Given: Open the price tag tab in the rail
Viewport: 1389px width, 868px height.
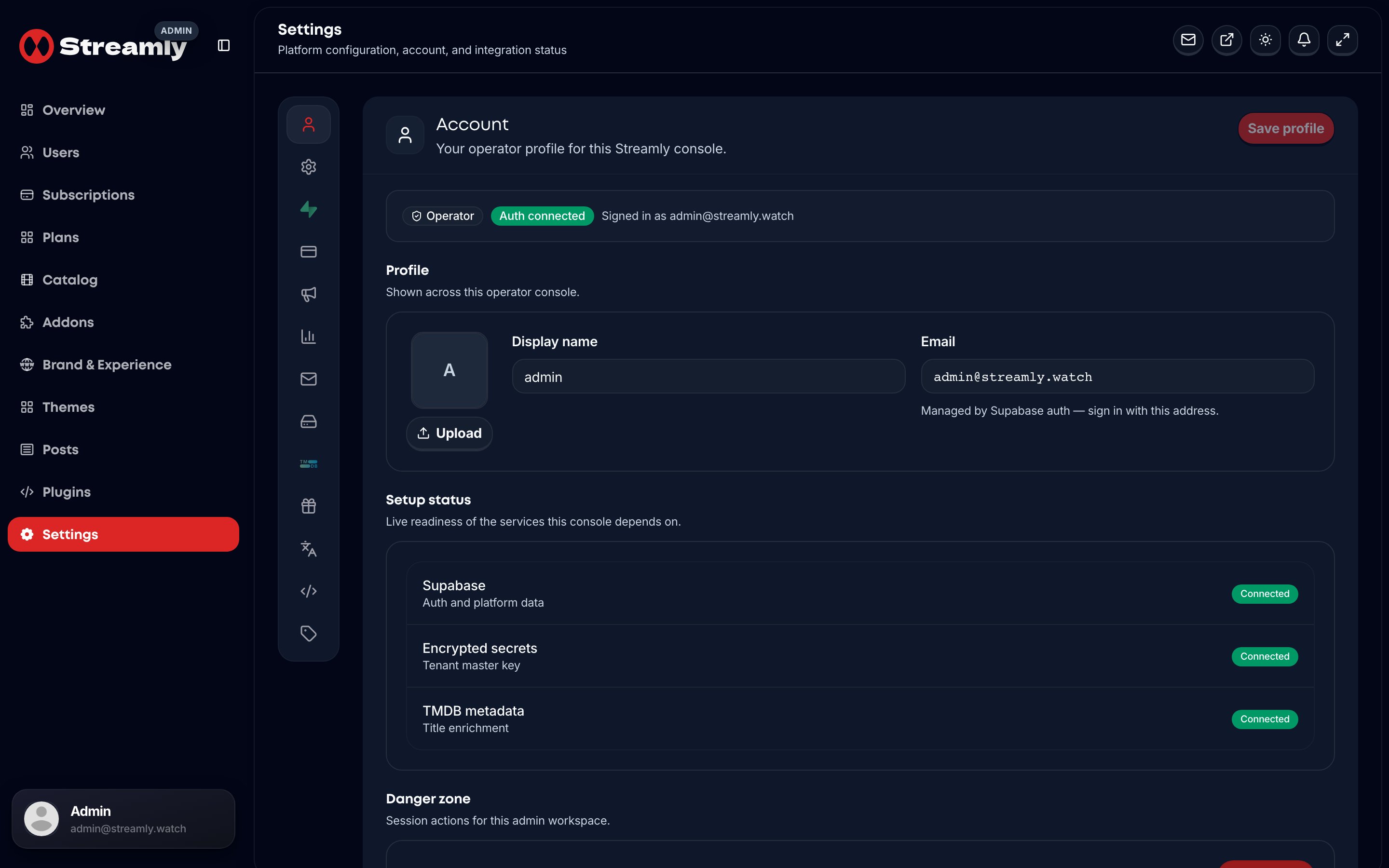Looking at the screenshot, I should 308,634.
